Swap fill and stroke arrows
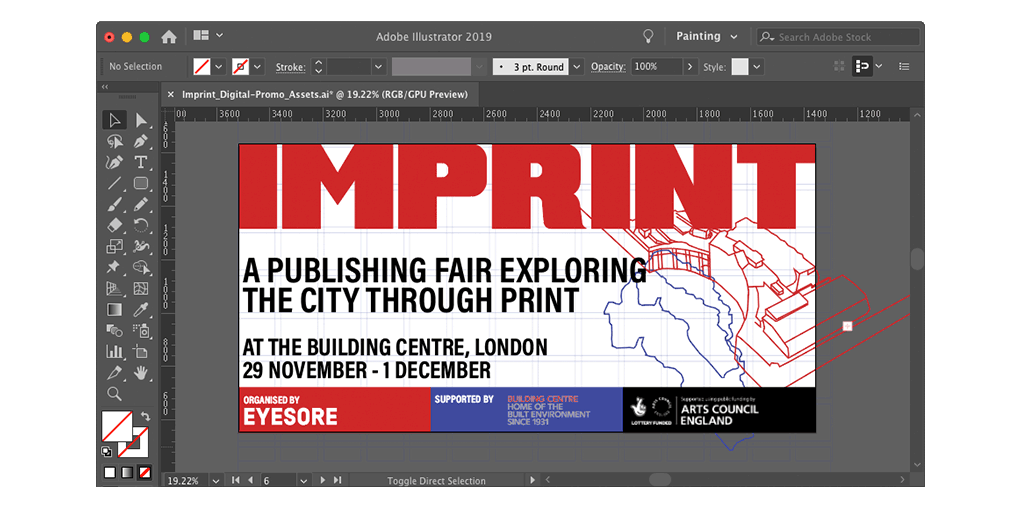The image size is (1024, 512). point(146,416)
